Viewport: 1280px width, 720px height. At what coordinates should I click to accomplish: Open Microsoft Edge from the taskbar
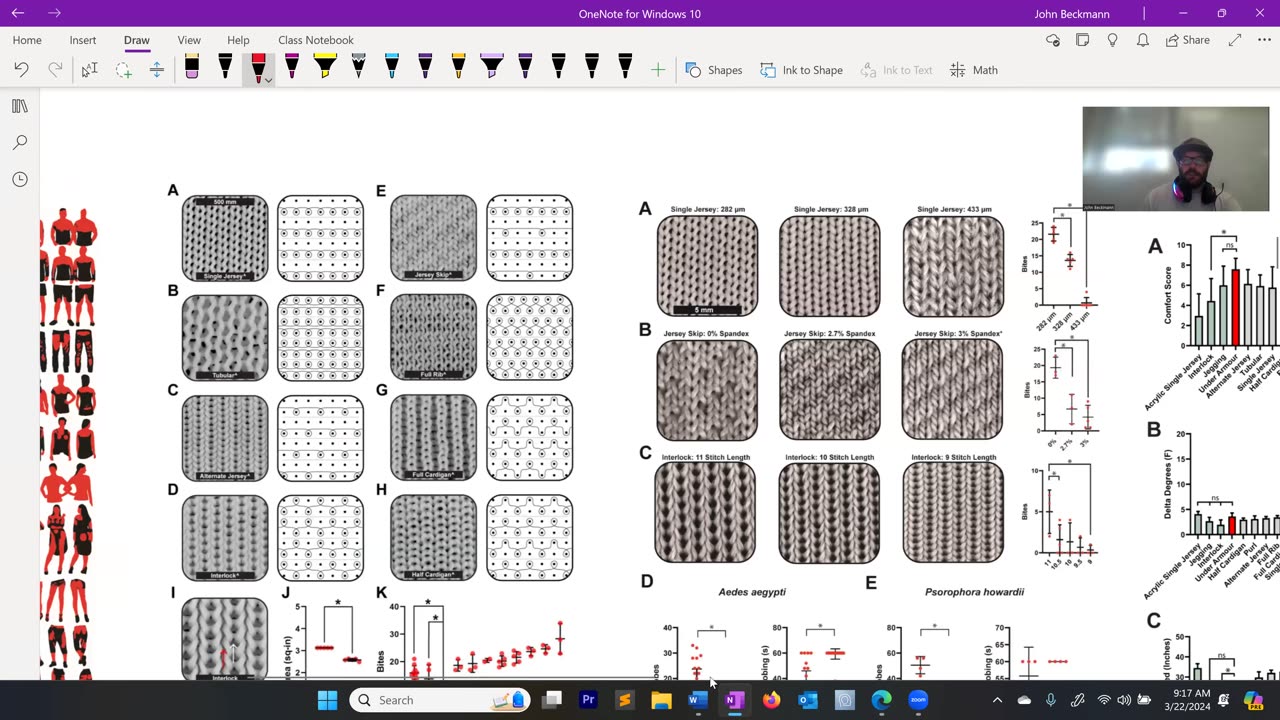[x=881, y=700]
